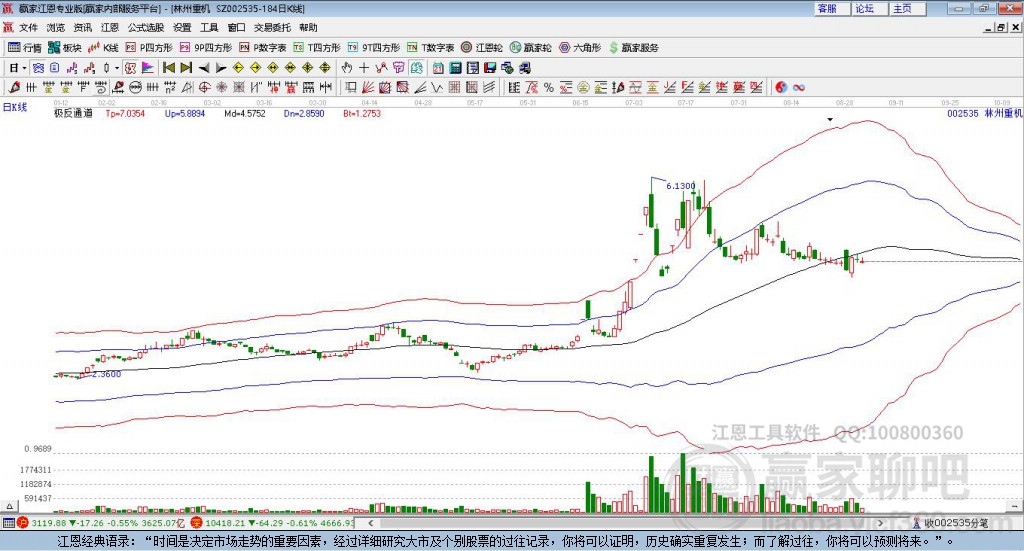Screen dimensions: 1024x551
Task: Switch to the K线 chart view
Action: pyautogui.click(x=103, y=48)
